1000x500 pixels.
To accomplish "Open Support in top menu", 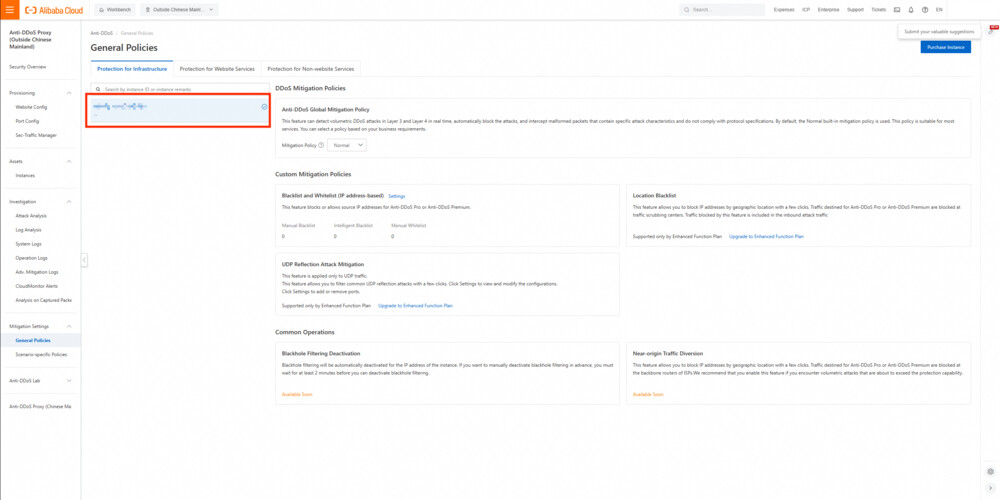I will tap(855, 10).
